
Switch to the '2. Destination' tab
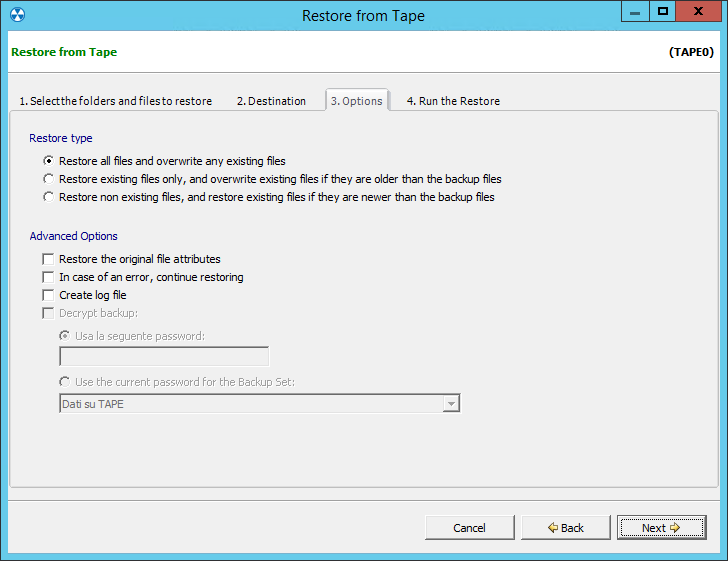point(271,101)
